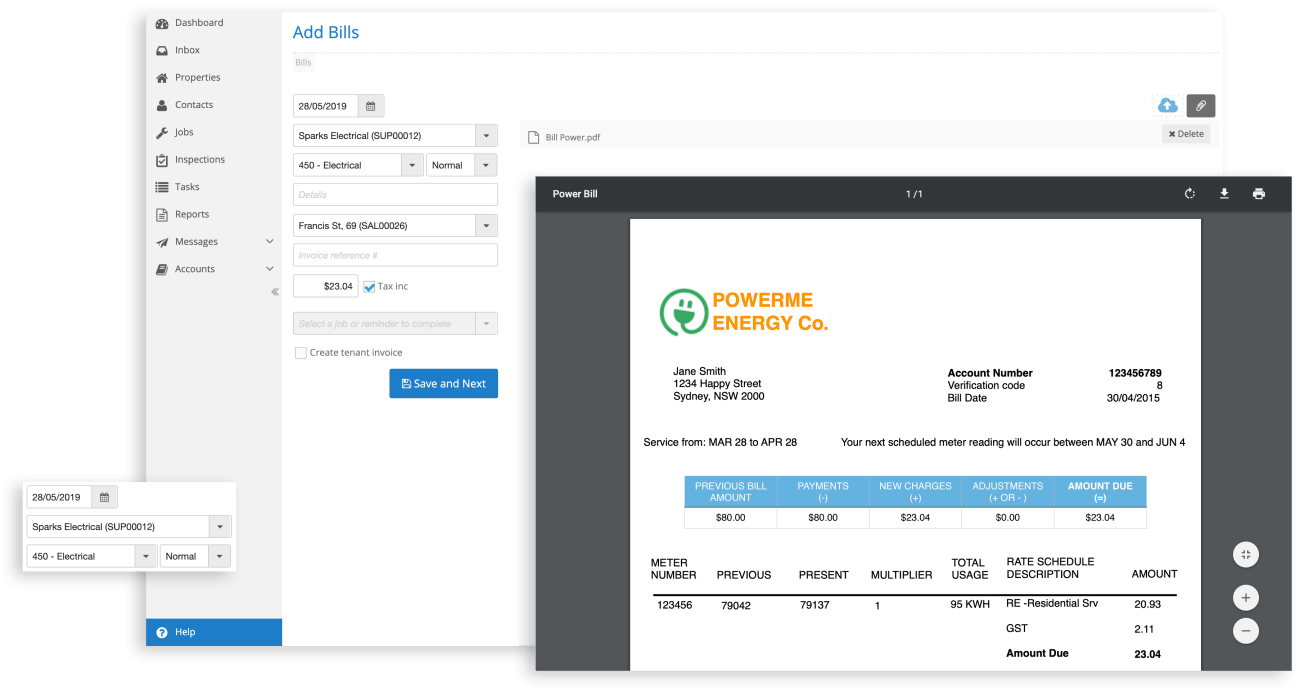Delete the Bill Power.pdf attachment

click(1185, 134)
